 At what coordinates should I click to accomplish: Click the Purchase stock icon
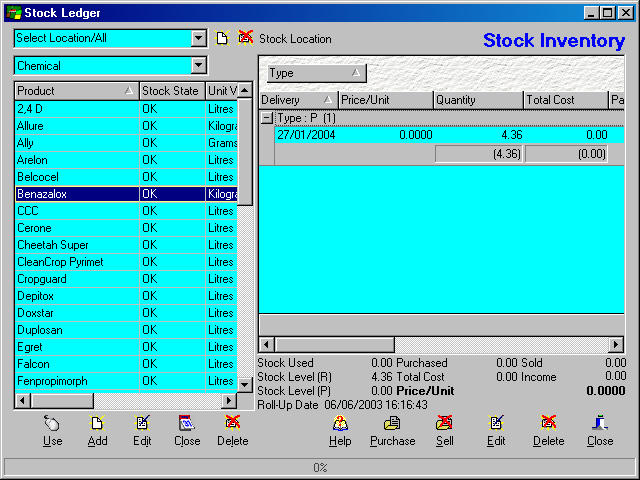click(392, 423)
